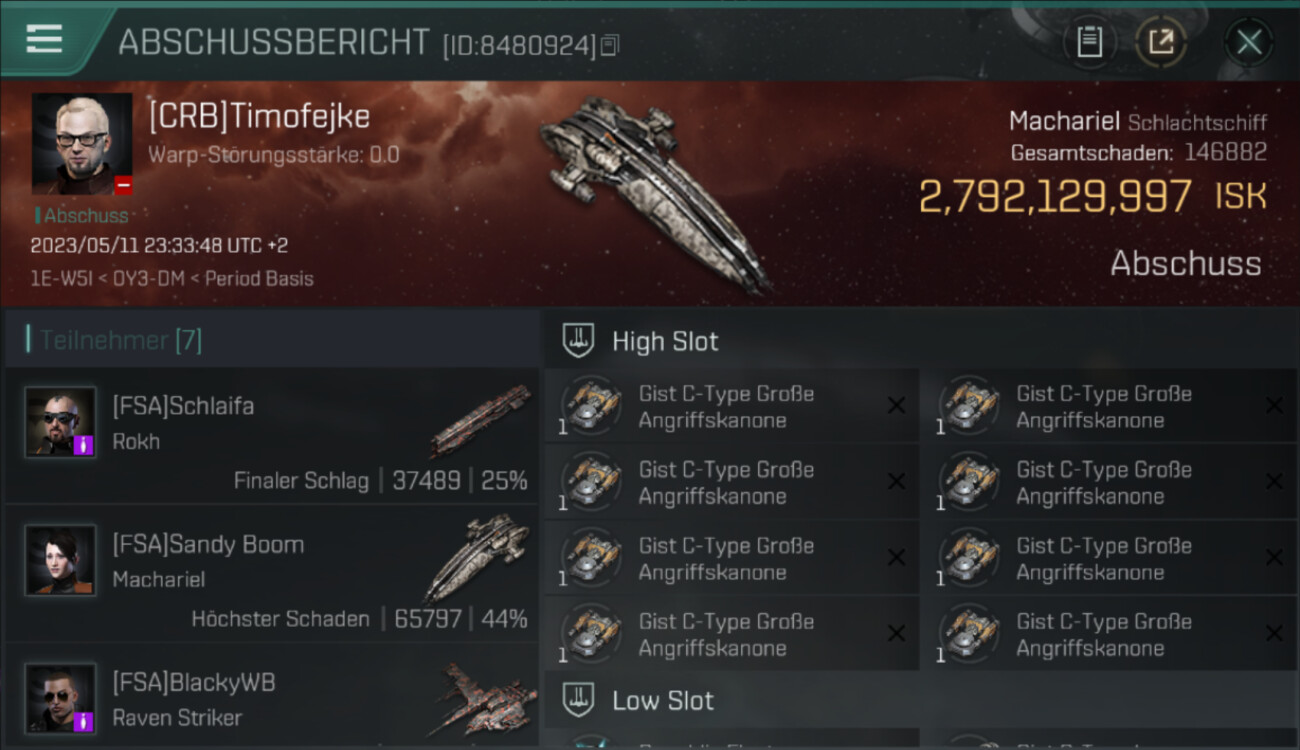
Task: Select the Schlaifa Rokh participant entry
Action: click(271, 436)
